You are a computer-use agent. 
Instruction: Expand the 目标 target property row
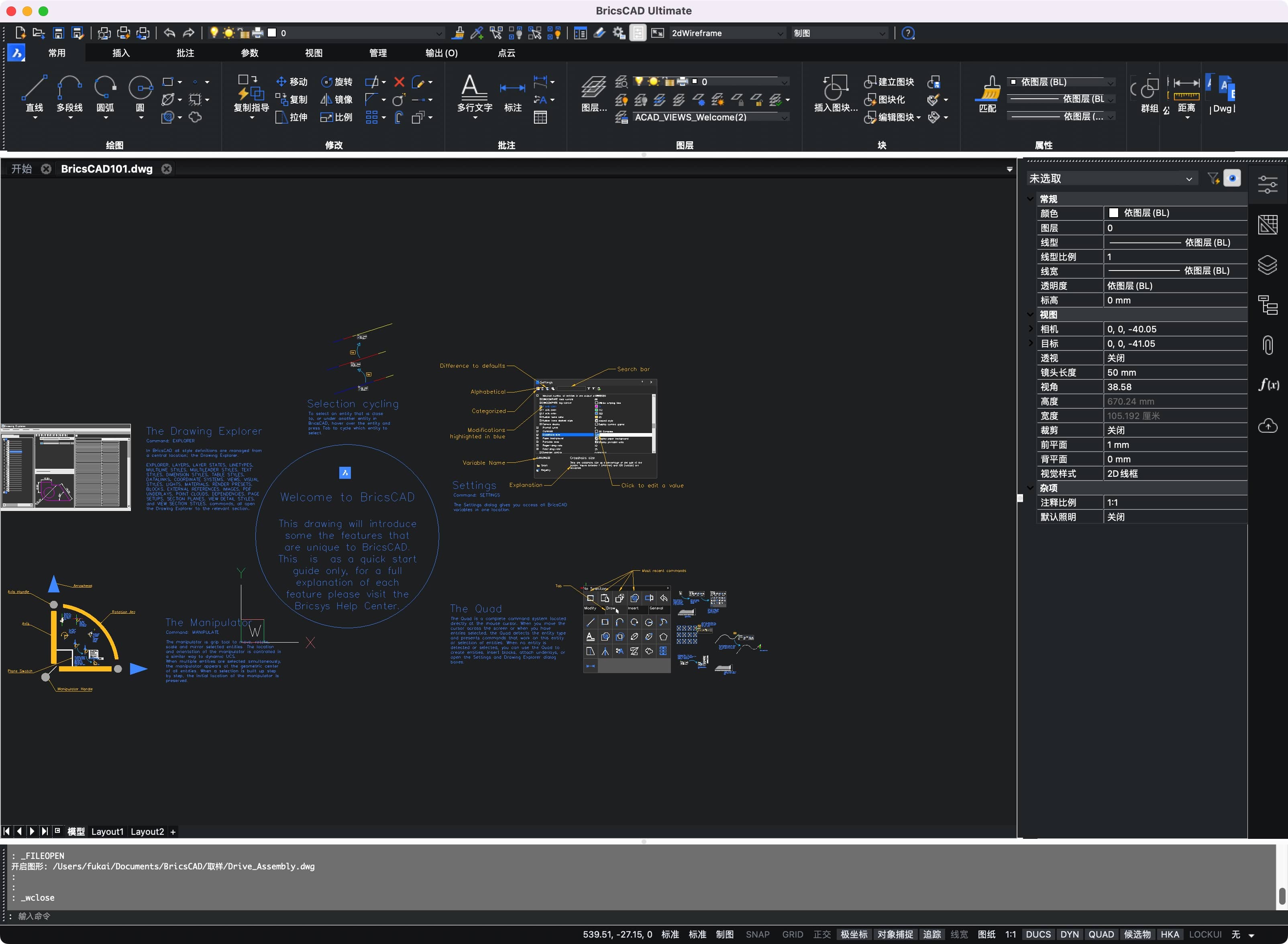pyautogui.click(x=1030, y=343)
